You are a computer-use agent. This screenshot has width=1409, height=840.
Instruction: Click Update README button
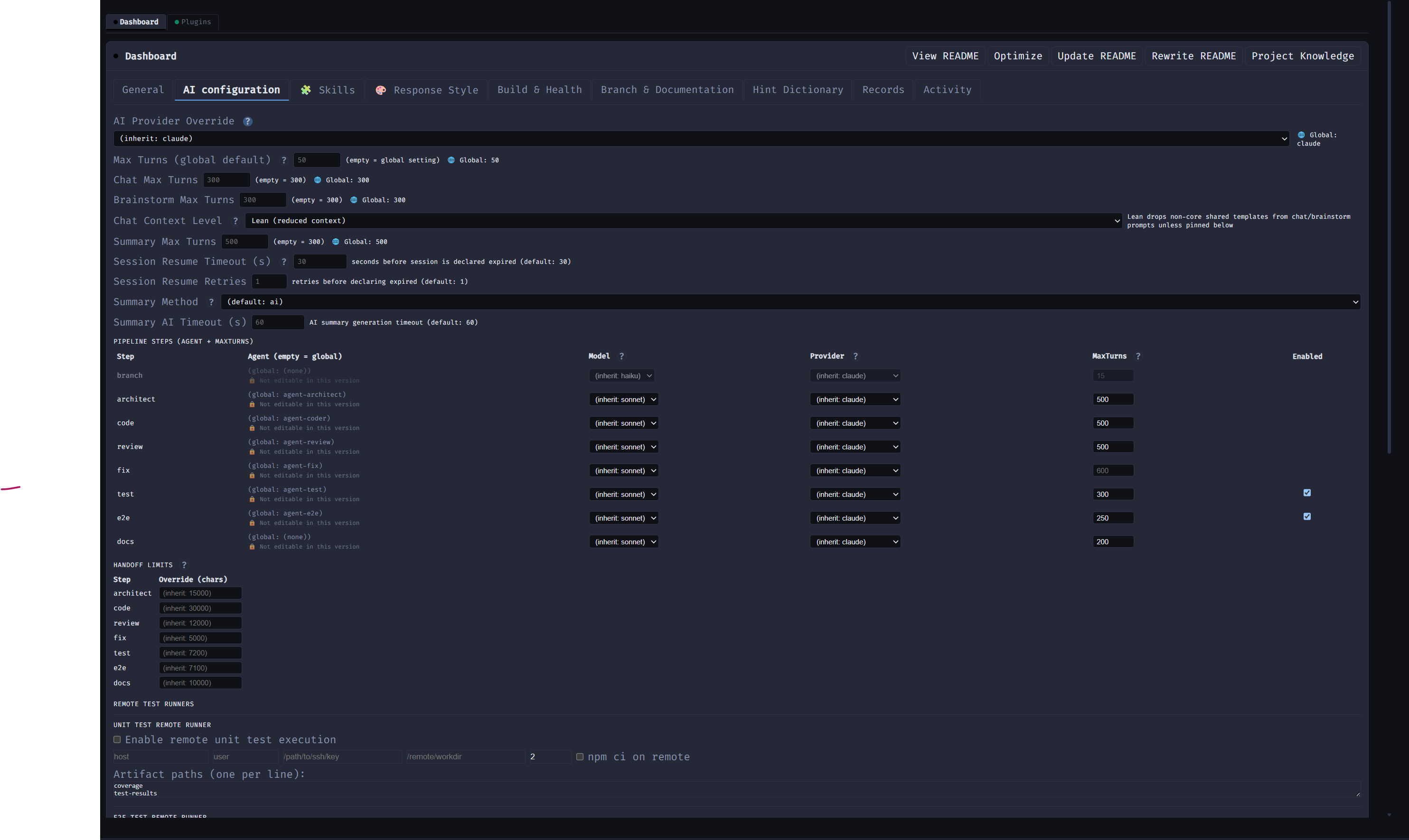(x=1096, y=56)
